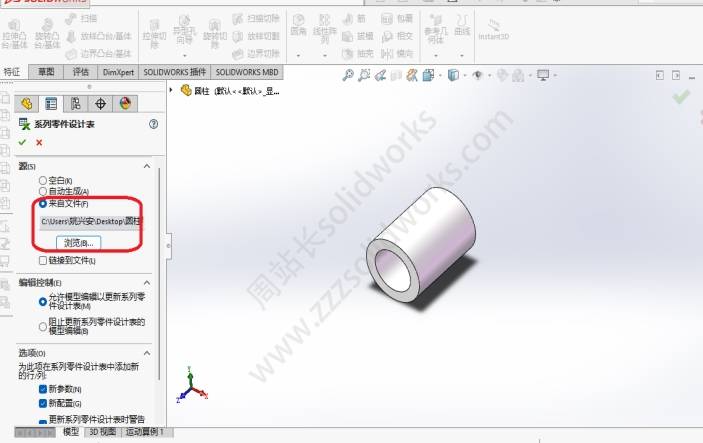Select the Swept Boss (扫描) tool
The width and height of the screenshot is (703, 443).
coord(82,18)
